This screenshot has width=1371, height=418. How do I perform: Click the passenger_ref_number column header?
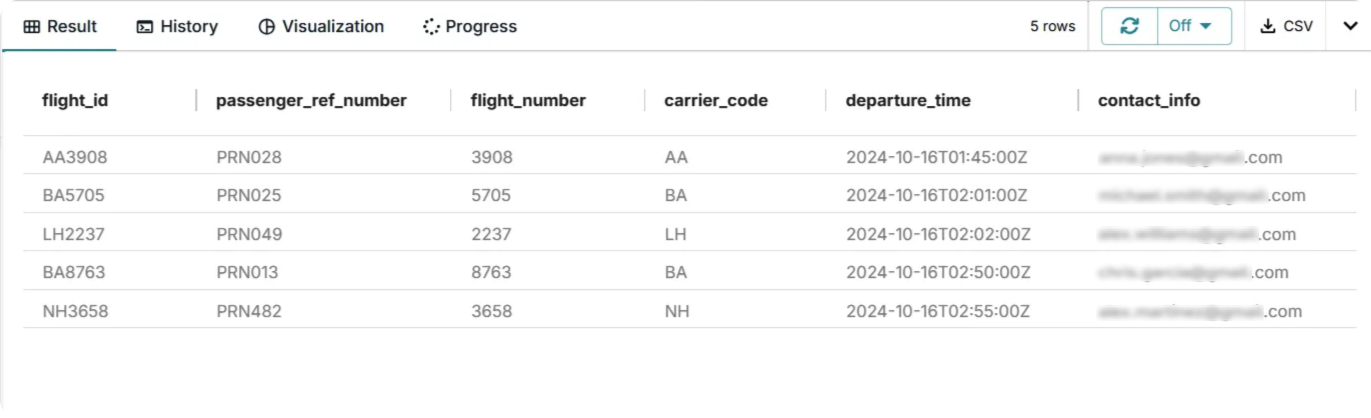point(311,100)
